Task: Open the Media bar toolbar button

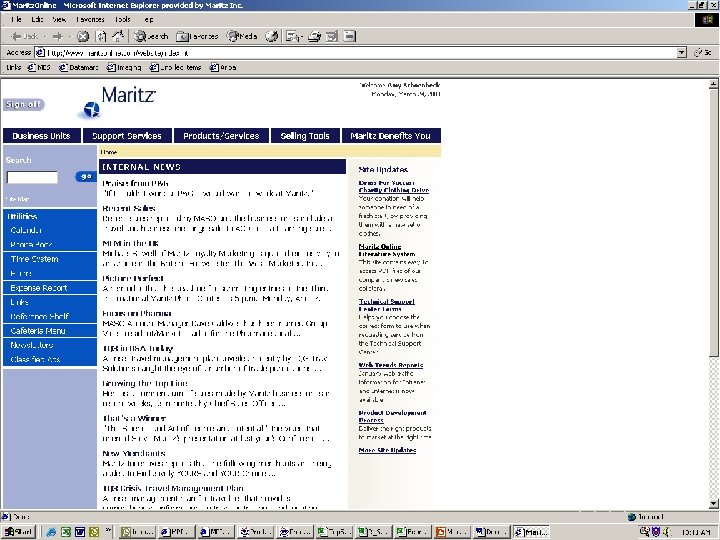Action: pos(242,36)
